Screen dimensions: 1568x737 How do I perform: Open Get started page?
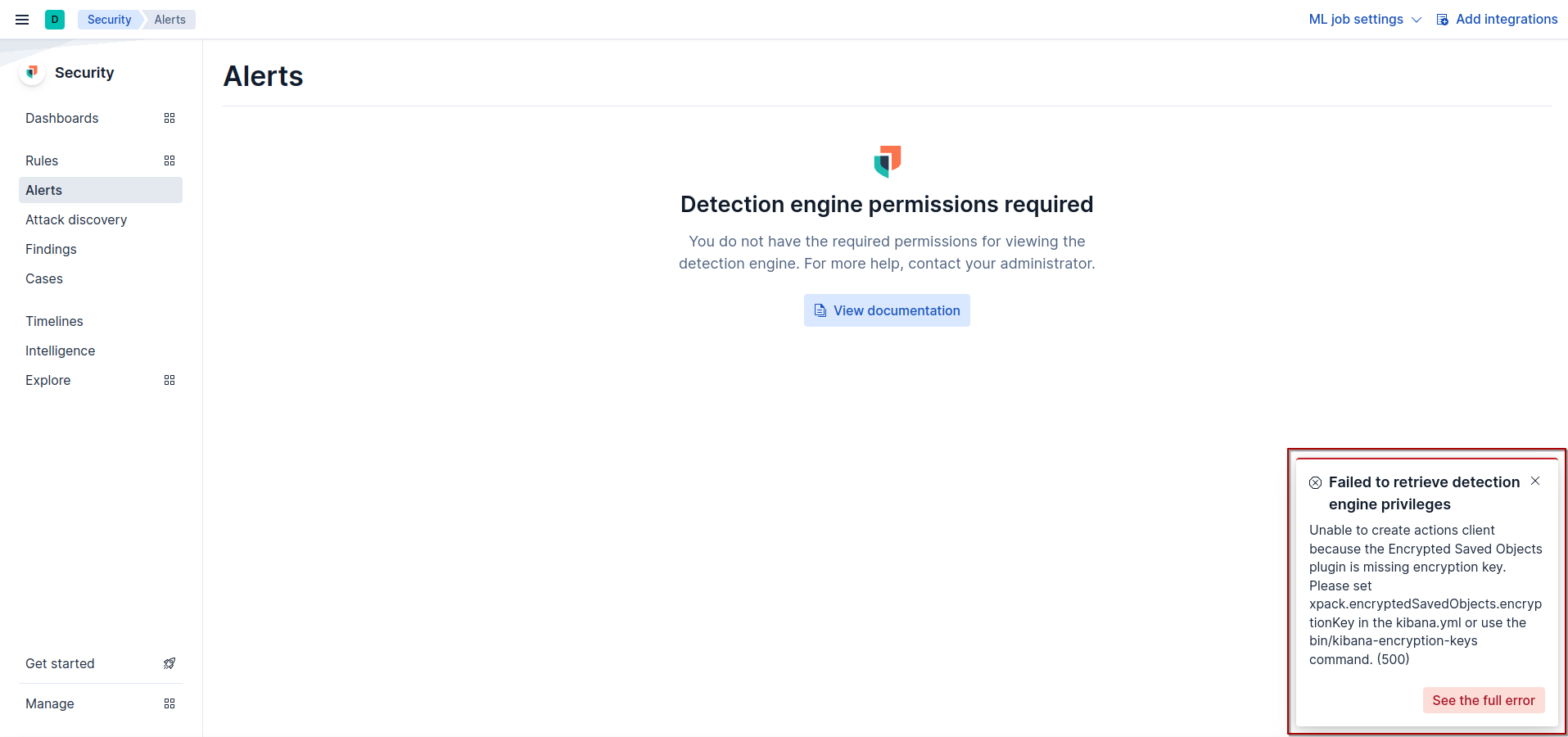(x=60, y=663)
